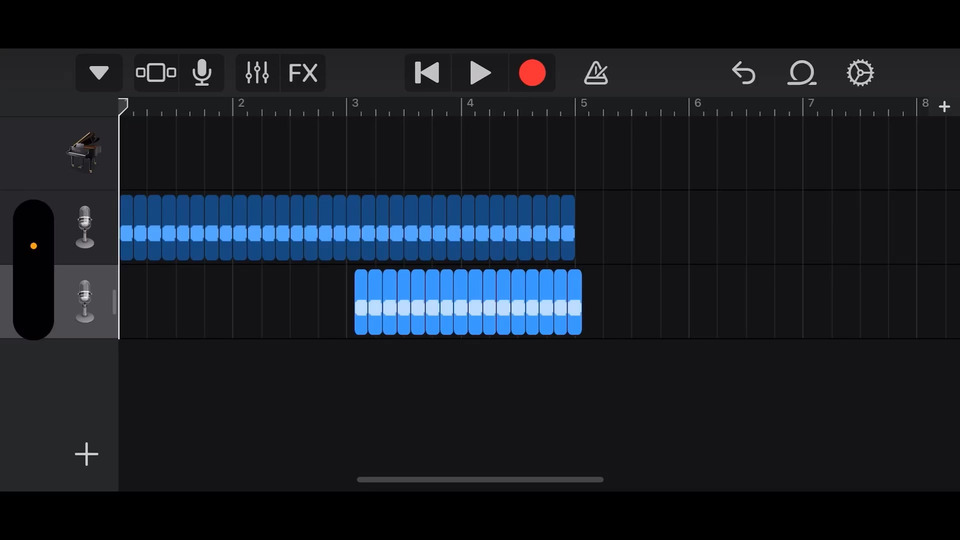Image resolution: width=960 pixels, height=540 pixels.
Task: Open the browser dropdown triangle
Action: point(99,73)
